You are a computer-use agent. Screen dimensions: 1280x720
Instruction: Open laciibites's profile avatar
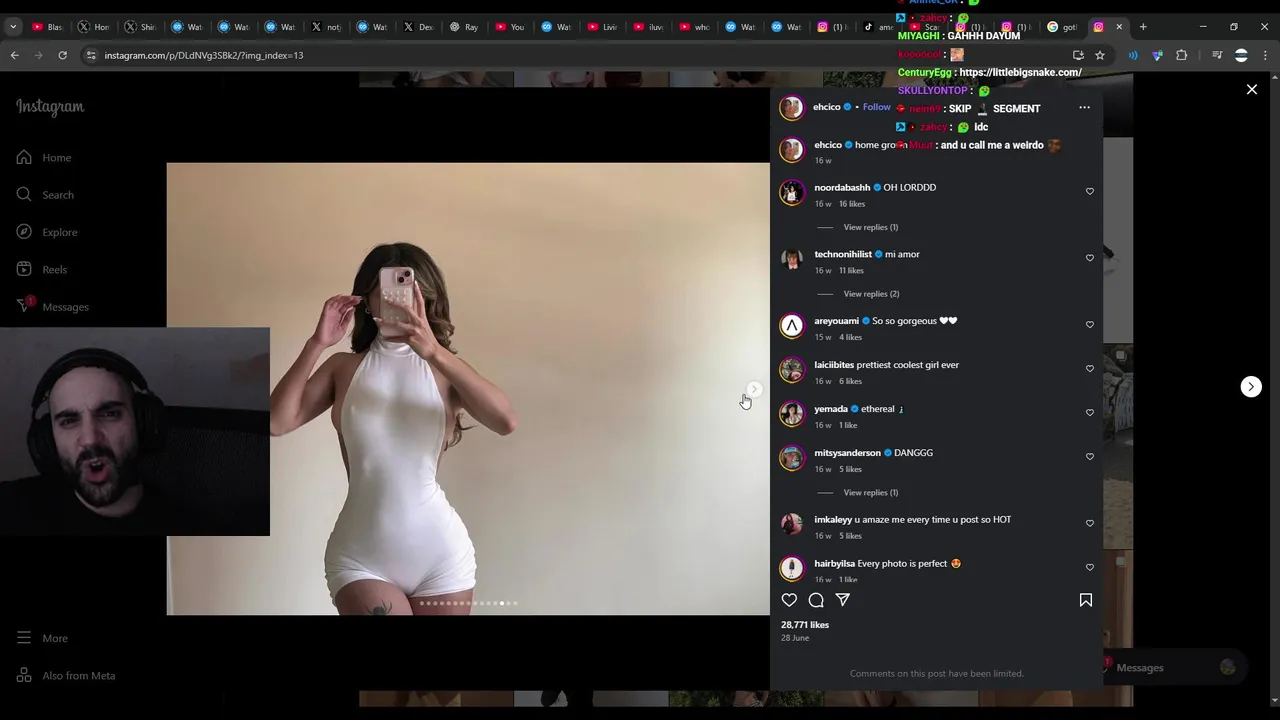click(x=792, y=370)
